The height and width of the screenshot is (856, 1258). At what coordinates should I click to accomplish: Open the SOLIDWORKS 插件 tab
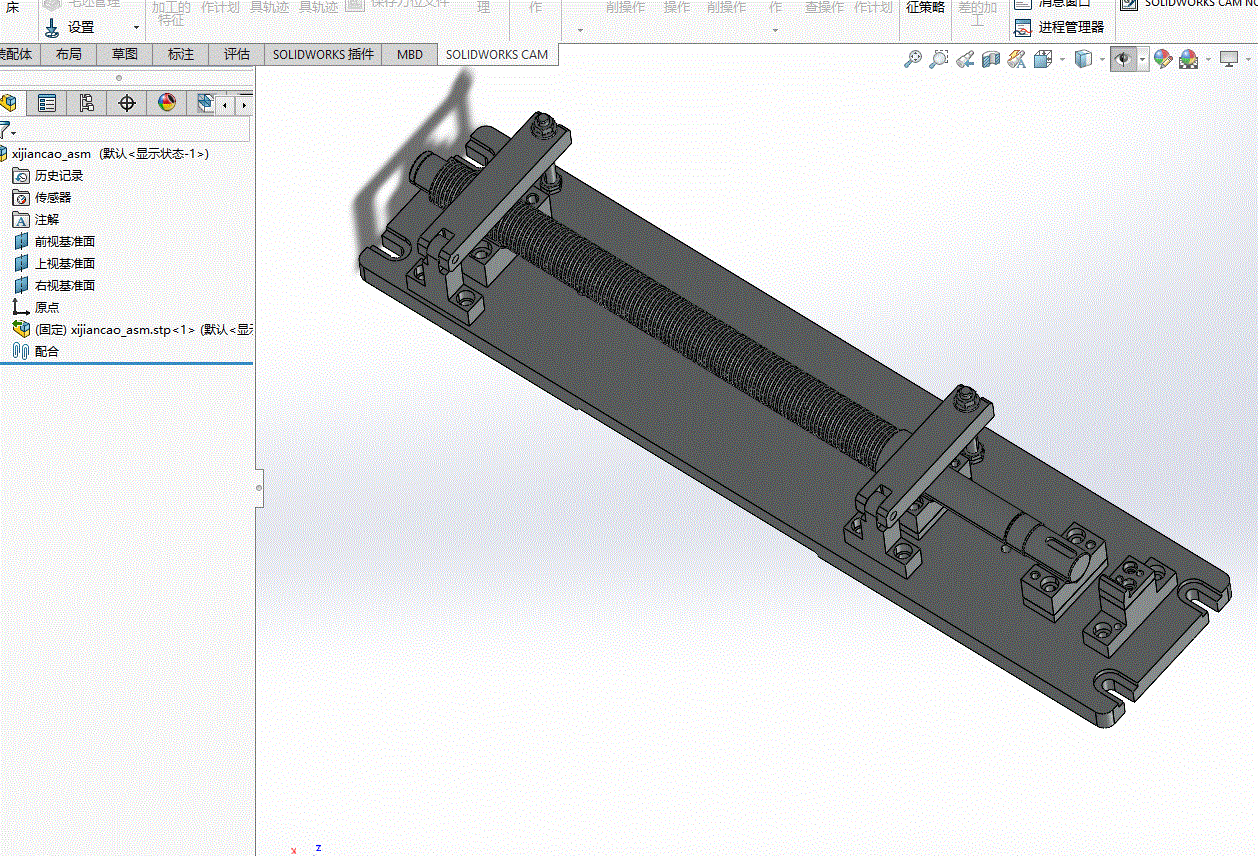[x=323, y=54]
